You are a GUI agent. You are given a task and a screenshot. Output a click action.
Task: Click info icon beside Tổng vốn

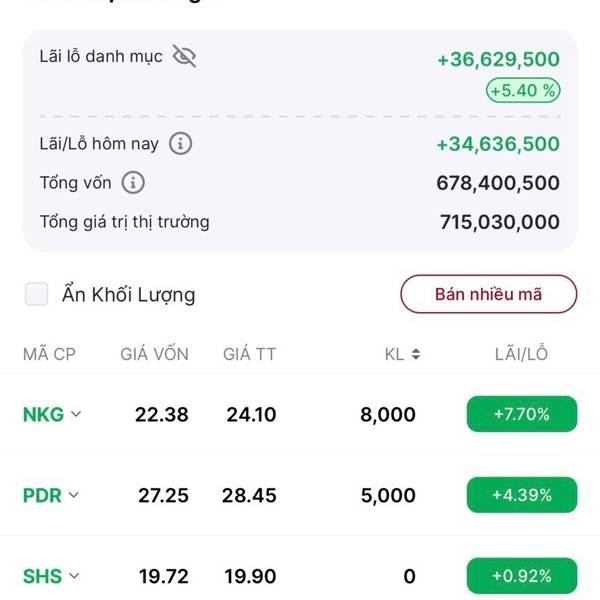[x=133, y=183]
